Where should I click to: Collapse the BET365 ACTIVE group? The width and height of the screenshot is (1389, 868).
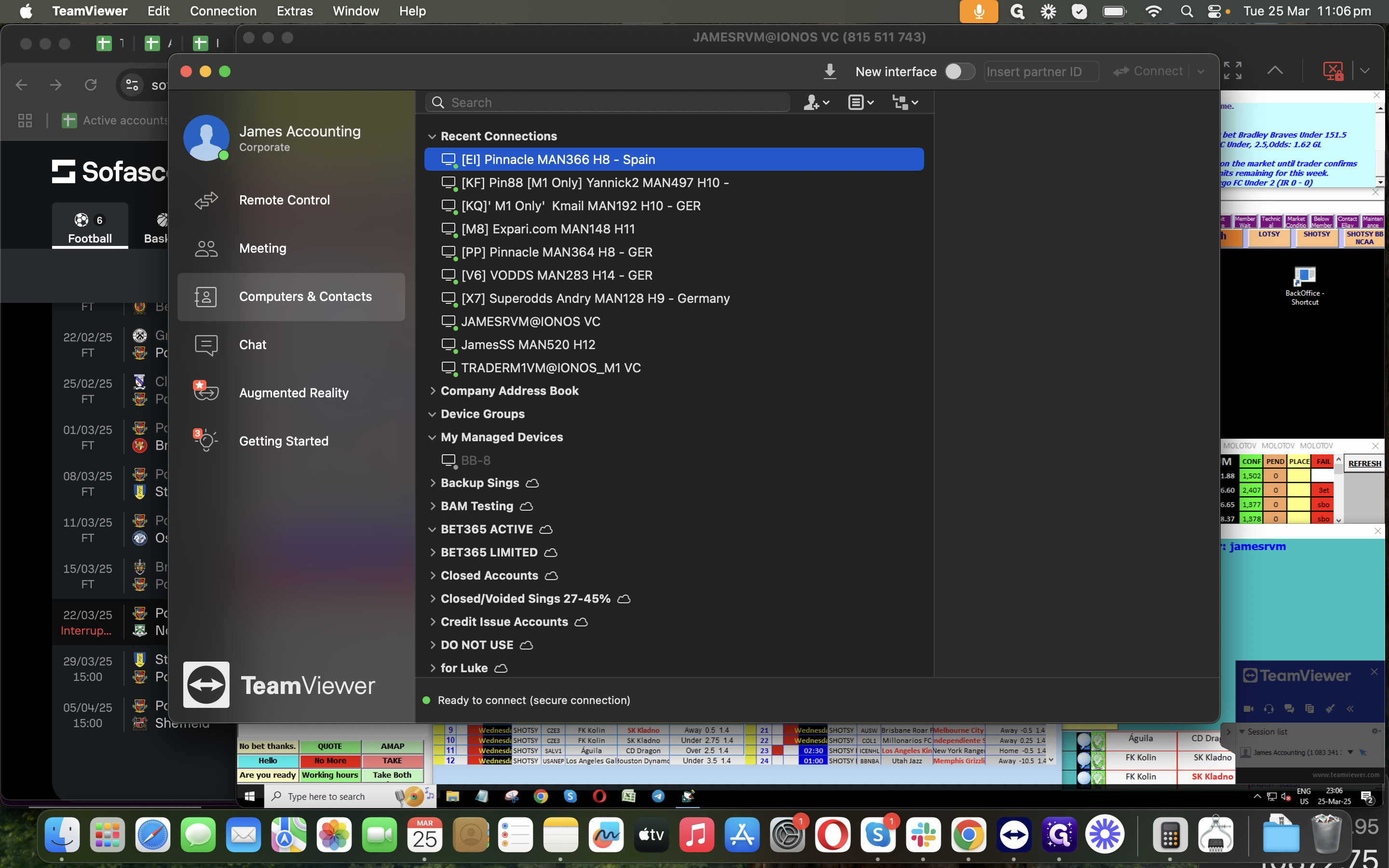(432, 530)
